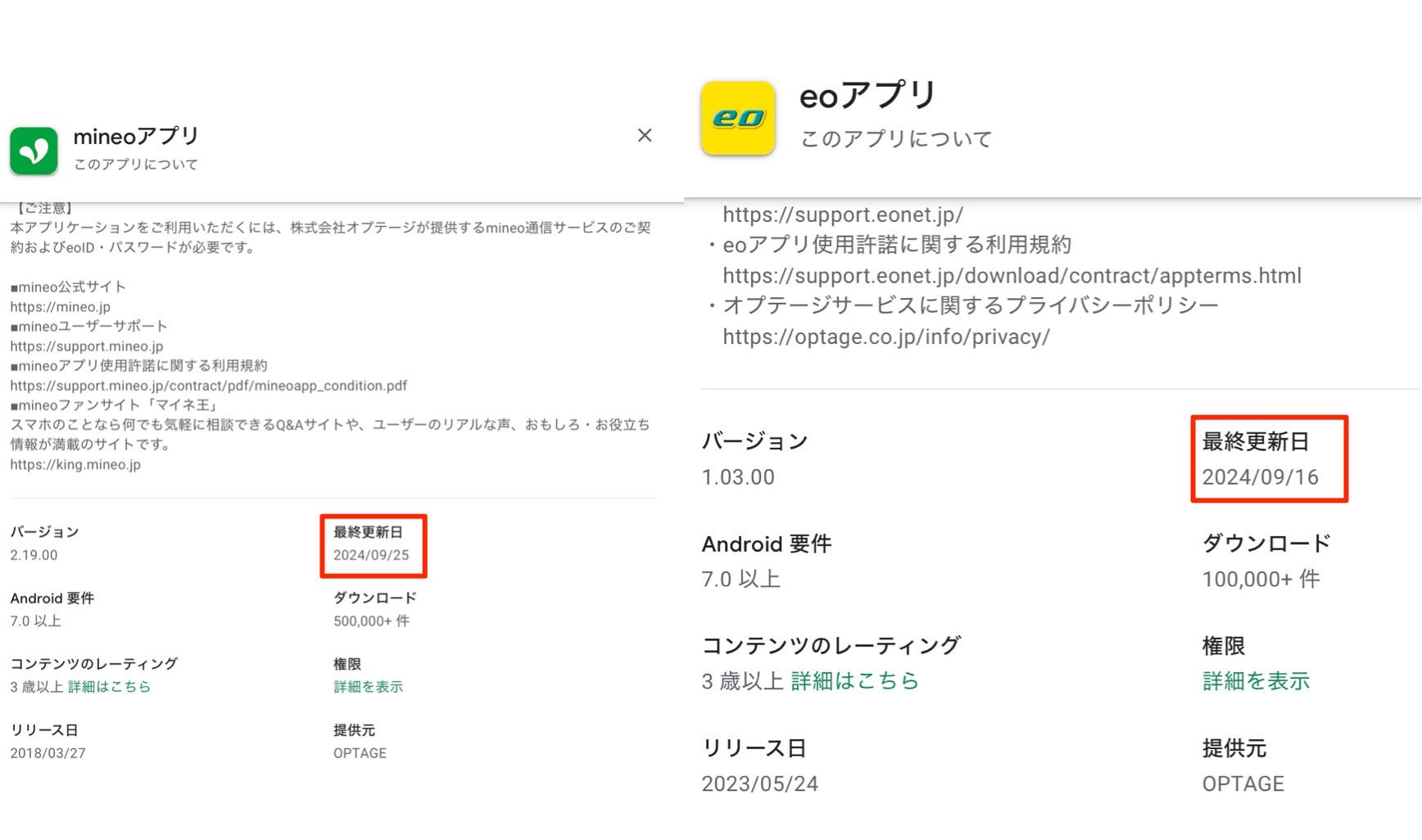Open the mineo.jp official site URL
Viewport: 1422px width, 840px height.
click(x=60, y=307)
